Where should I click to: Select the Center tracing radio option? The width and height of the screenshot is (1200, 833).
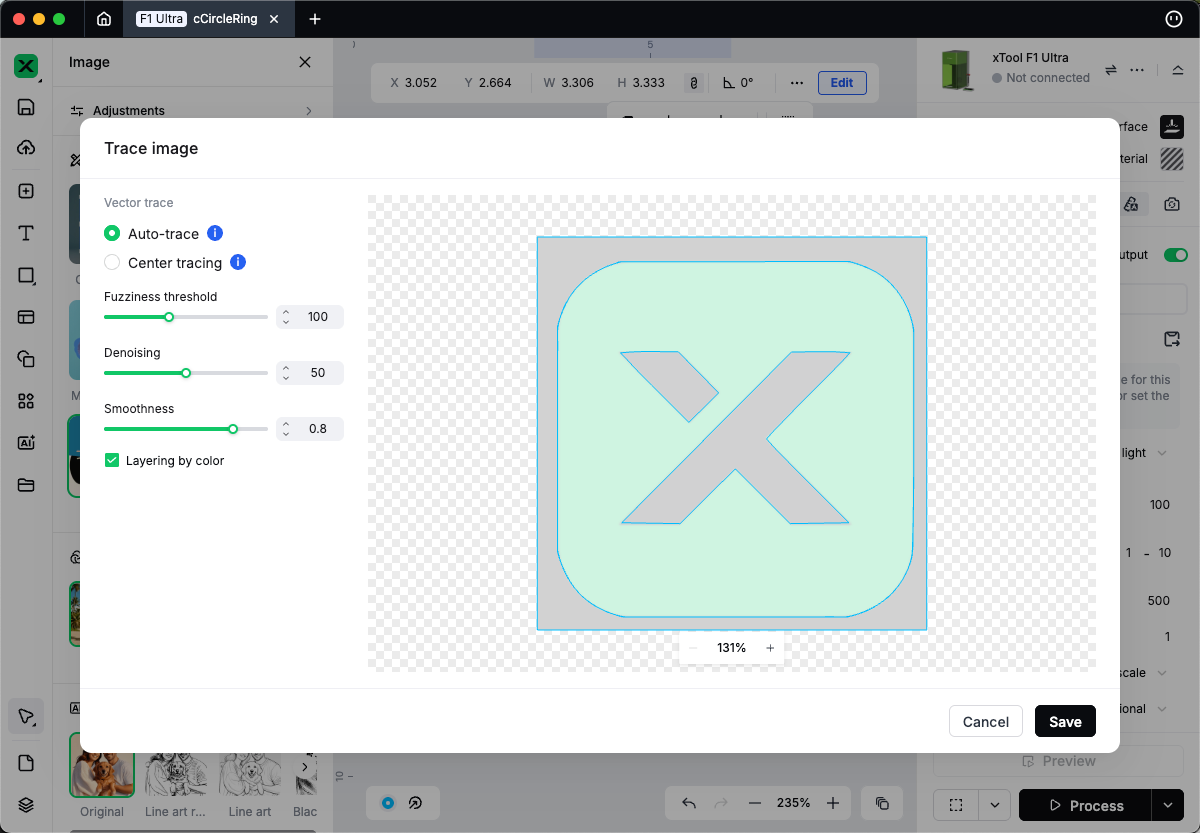[112, 262]
